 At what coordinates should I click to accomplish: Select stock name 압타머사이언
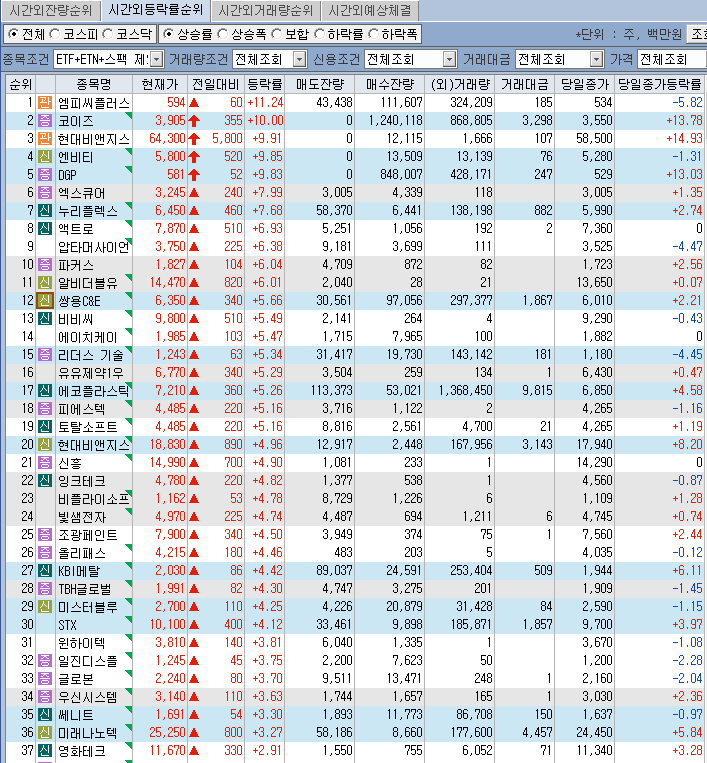tap(94, 247)
